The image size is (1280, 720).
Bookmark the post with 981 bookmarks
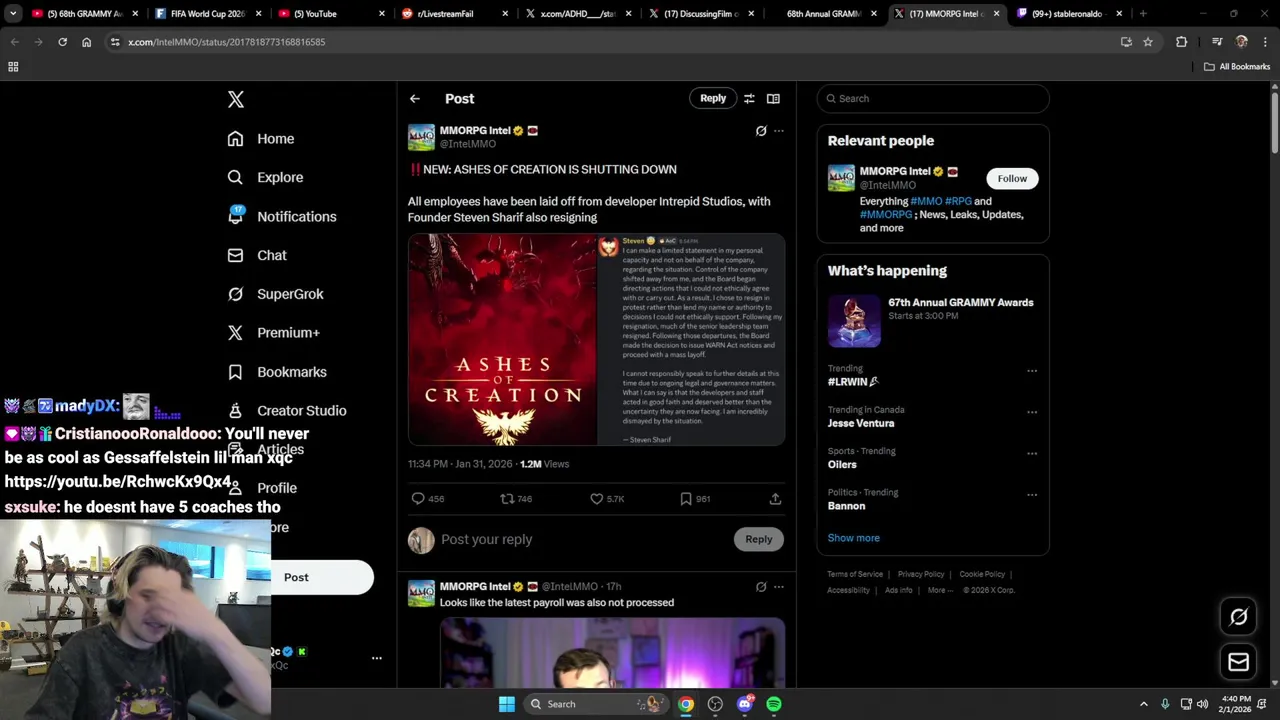coord(695,498)
